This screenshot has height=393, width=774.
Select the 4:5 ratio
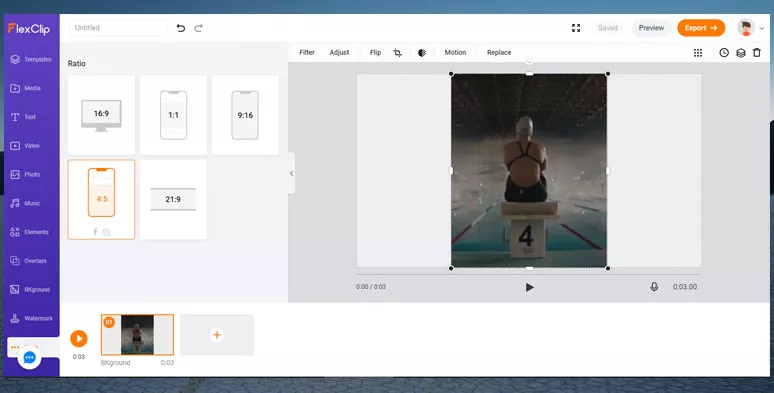(101, 199)
